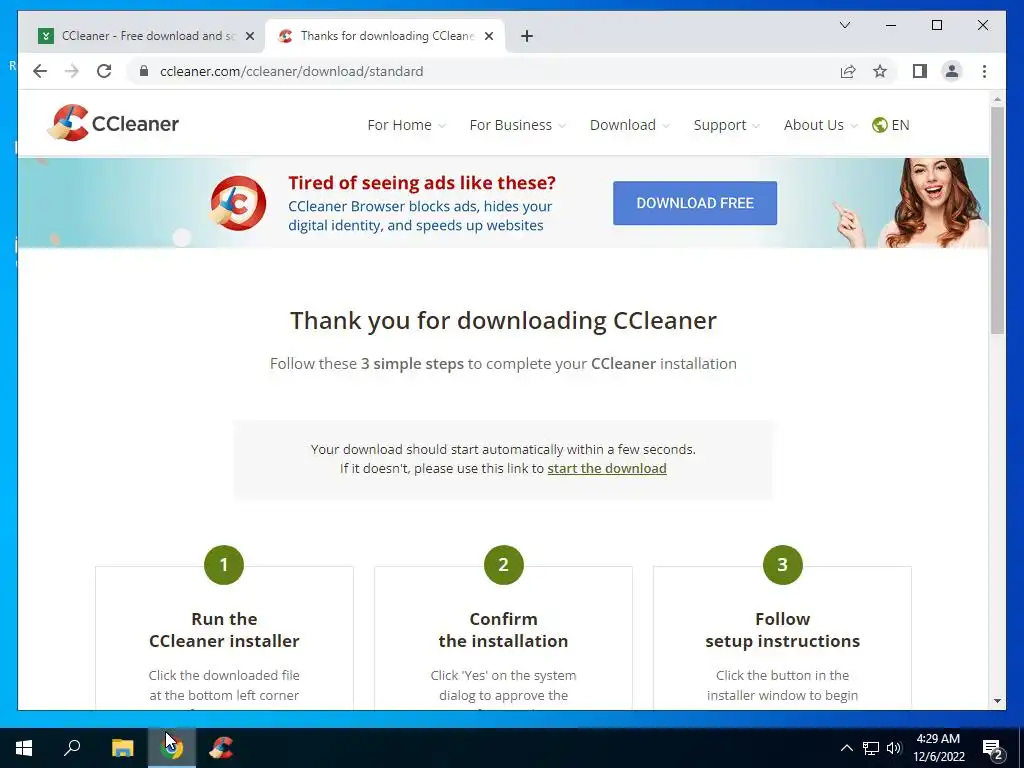Expand the For Home menu

click(406, 125)
